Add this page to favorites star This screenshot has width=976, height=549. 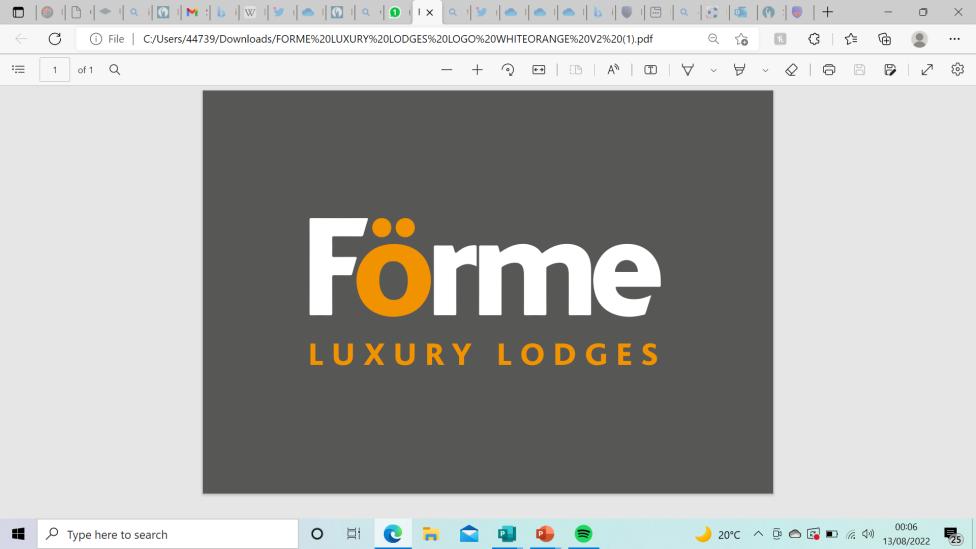(741, 39)
